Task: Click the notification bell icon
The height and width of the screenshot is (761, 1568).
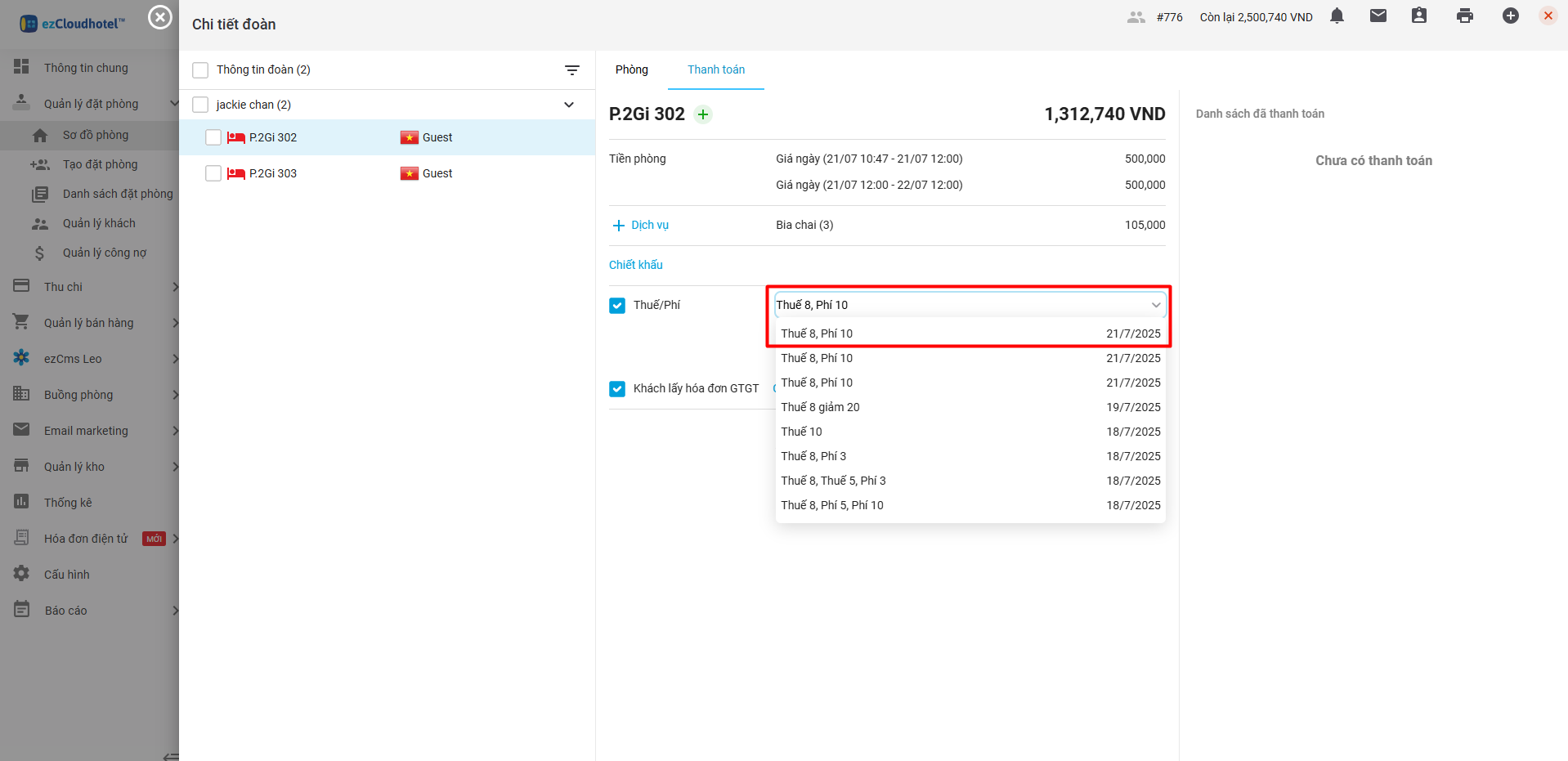Action: (x=1337, y=16)
